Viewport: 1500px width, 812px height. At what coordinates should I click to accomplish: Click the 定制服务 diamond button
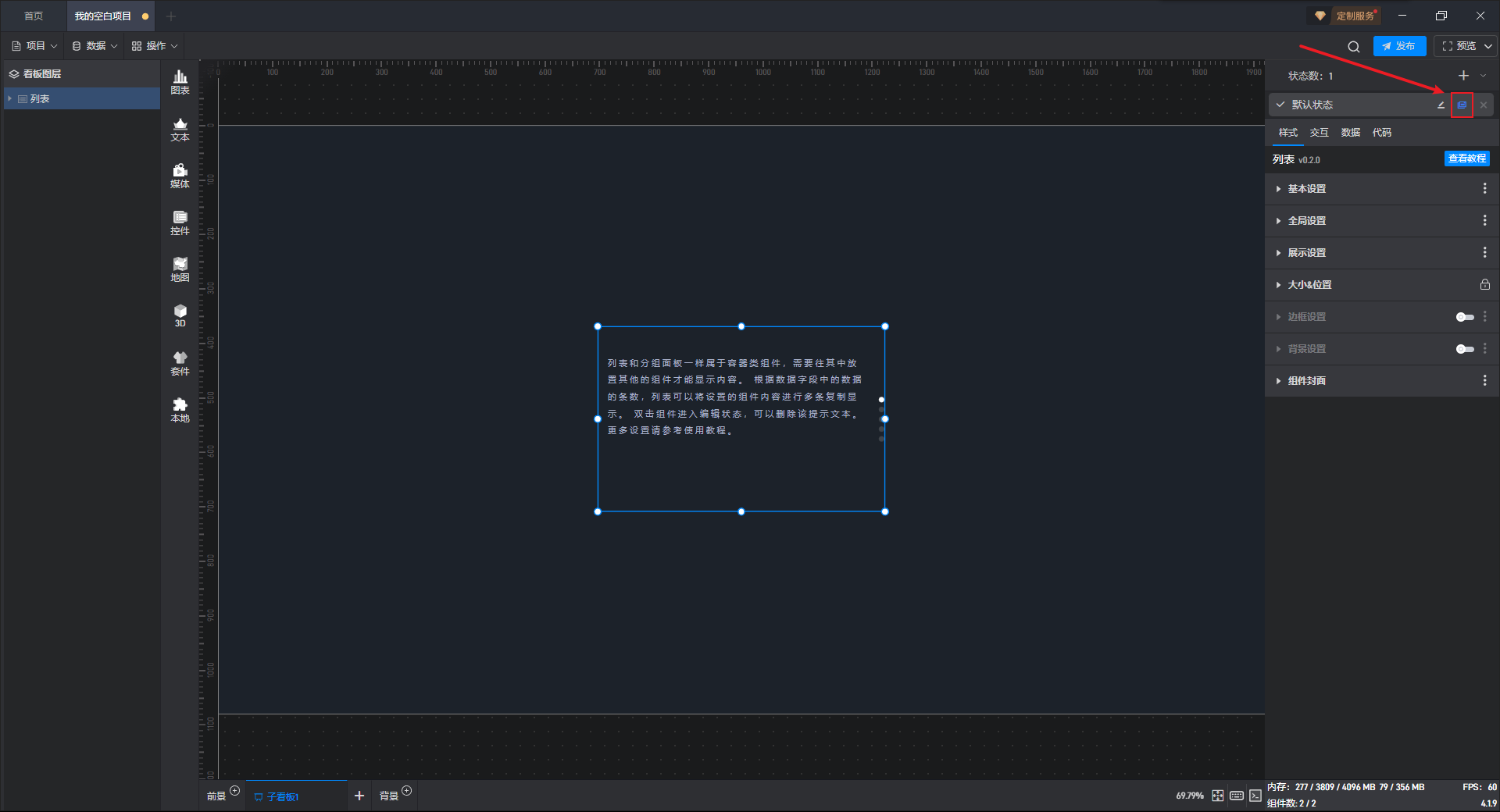(1344, 16)
